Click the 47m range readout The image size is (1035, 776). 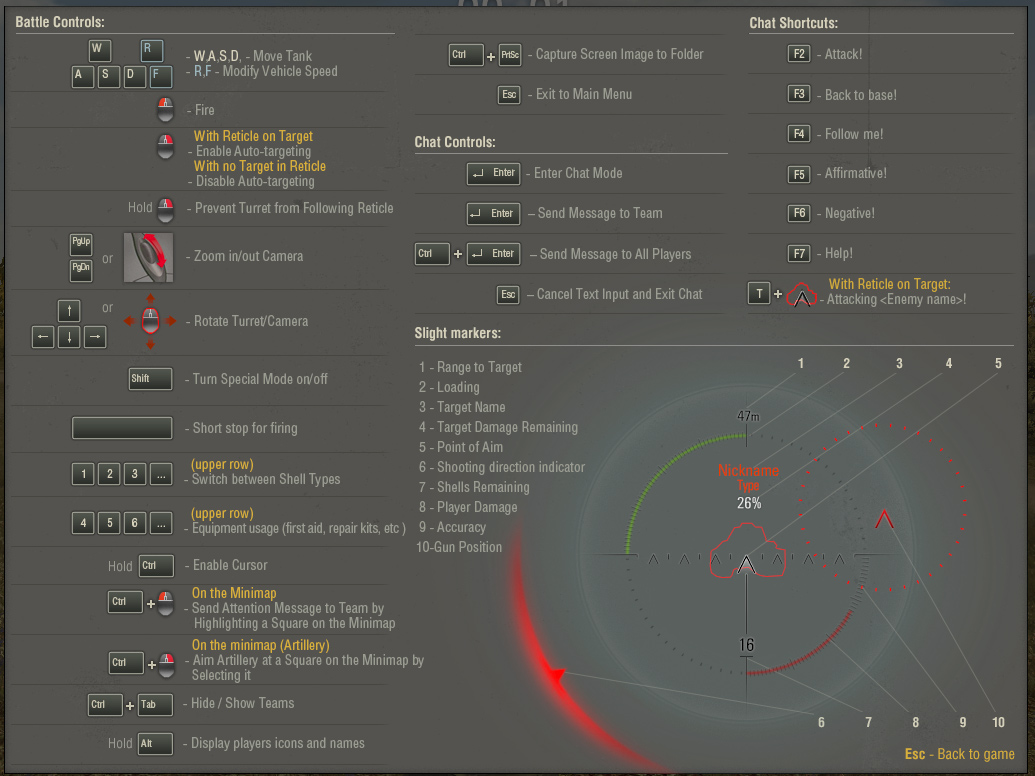pos(749,416)
